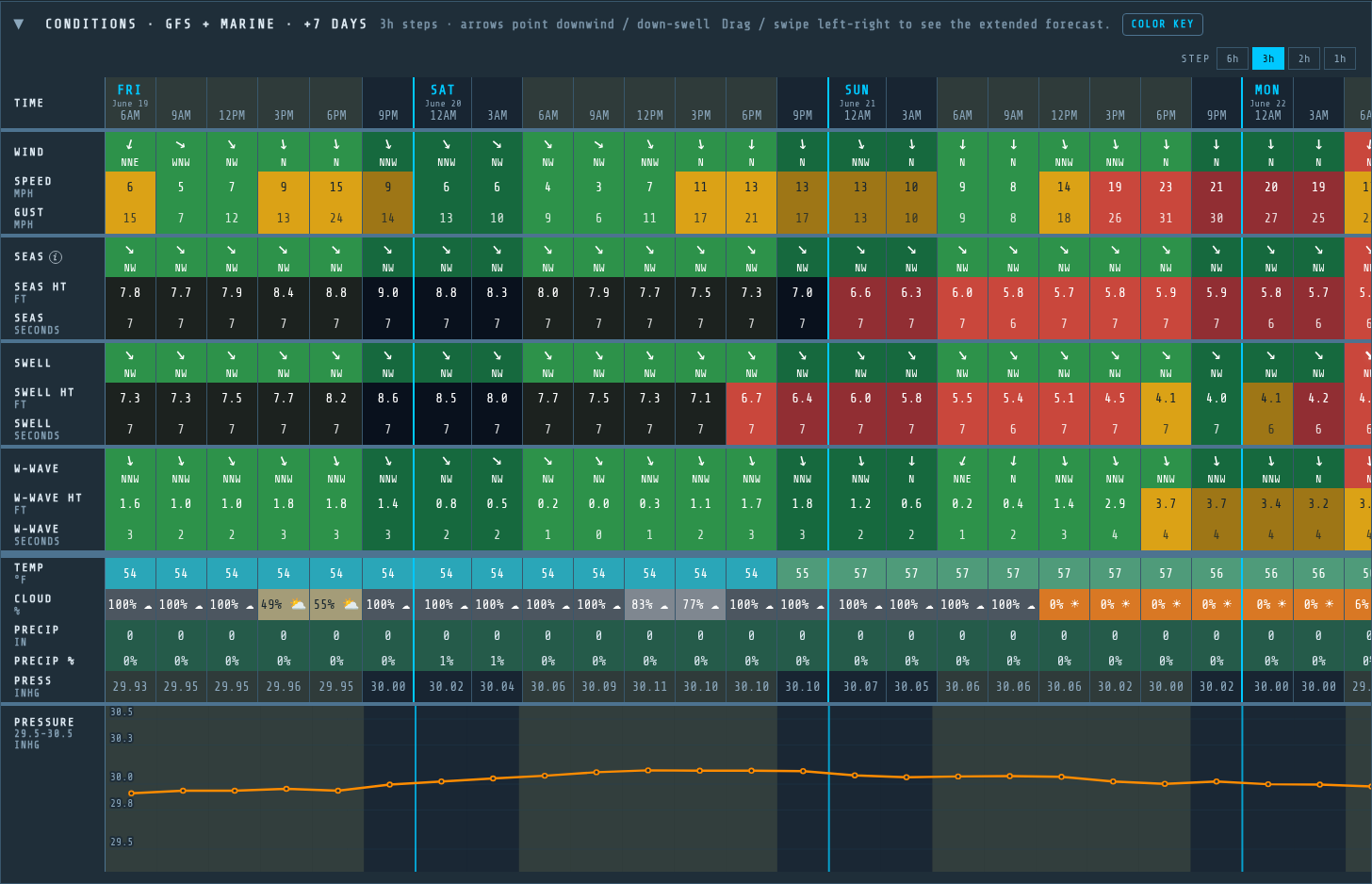Click Monday 12AM 0% sun icon
Viewport: 1372px width, 884px height.
pyautogui.click(x=1281, y=604)
